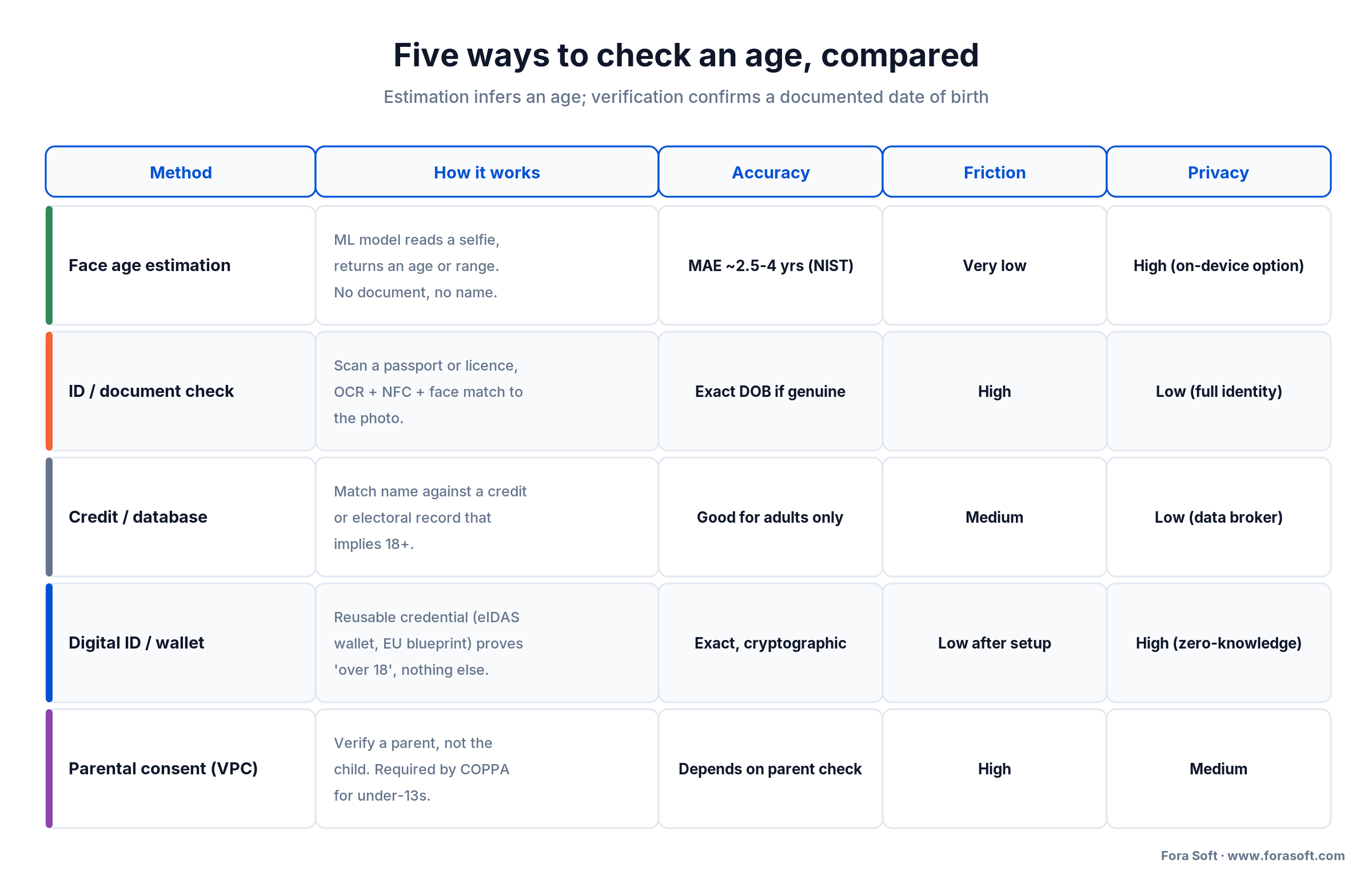Click the 'Match name against a credit' description

[x=486, y=517]
